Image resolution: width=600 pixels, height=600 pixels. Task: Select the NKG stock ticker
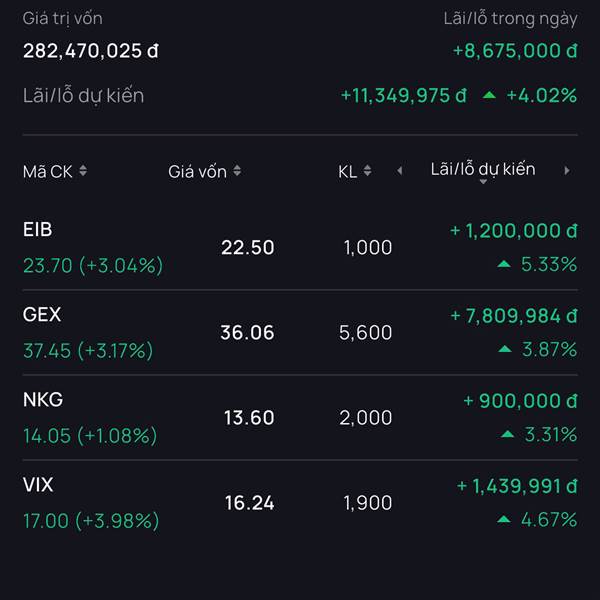click(43, 400)
